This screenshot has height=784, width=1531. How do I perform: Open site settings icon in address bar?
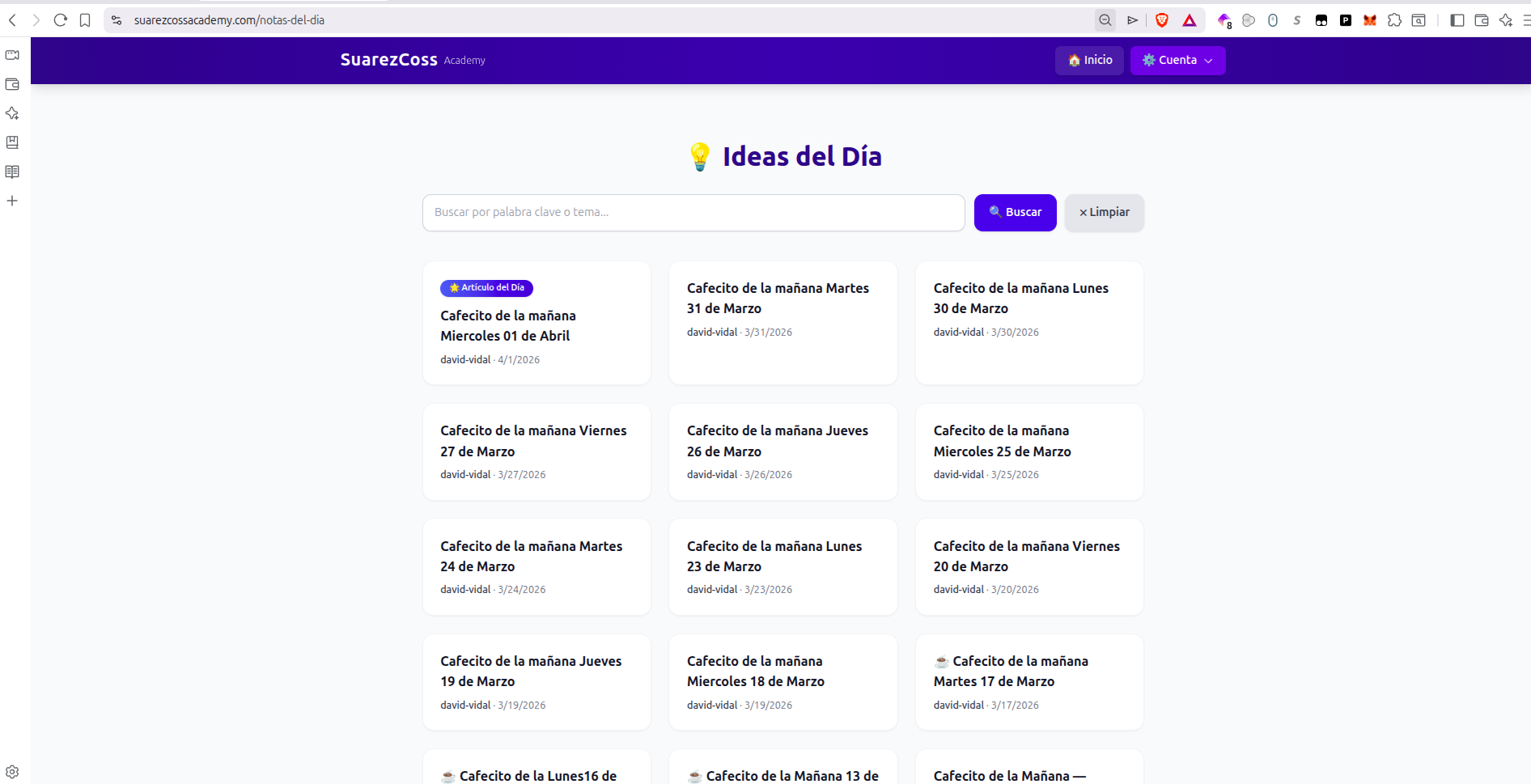[117, 20]
